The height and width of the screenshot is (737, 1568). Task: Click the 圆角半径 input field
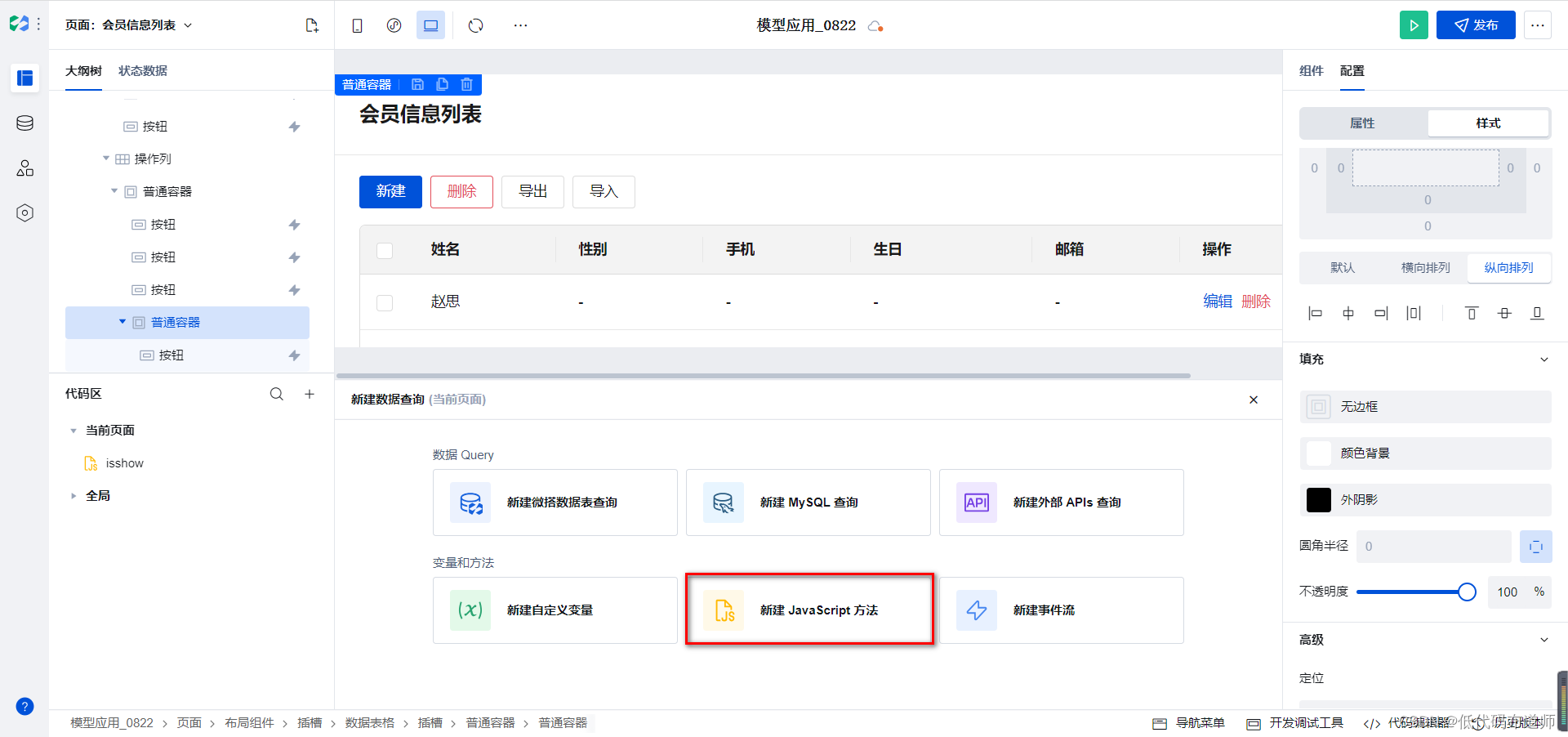[1433, 547]
